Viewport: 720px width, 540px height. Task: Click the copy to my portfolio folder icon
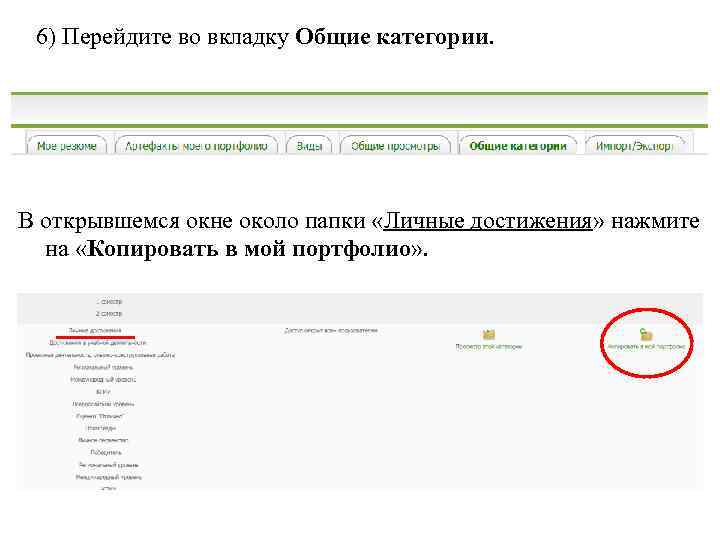click(x=646, y=335)
